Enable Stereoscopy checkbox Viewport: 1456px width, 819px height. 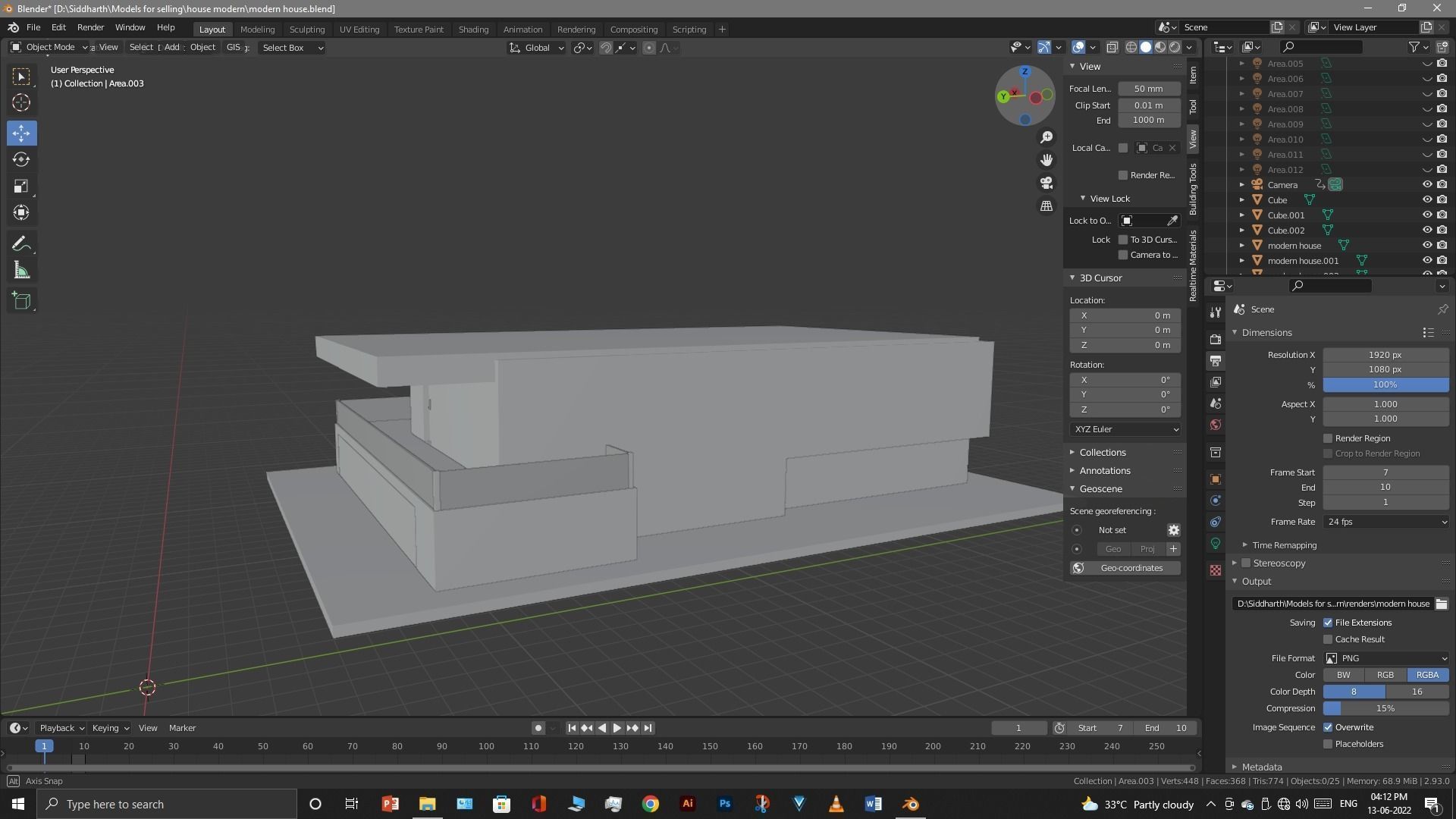tap(1246, 563)
